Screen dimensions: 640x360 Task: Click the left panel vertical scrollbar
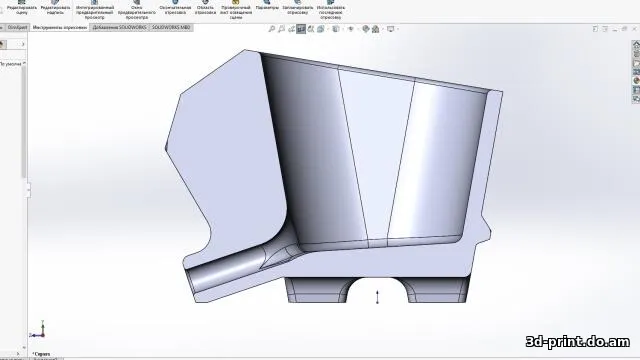point(24,121)
